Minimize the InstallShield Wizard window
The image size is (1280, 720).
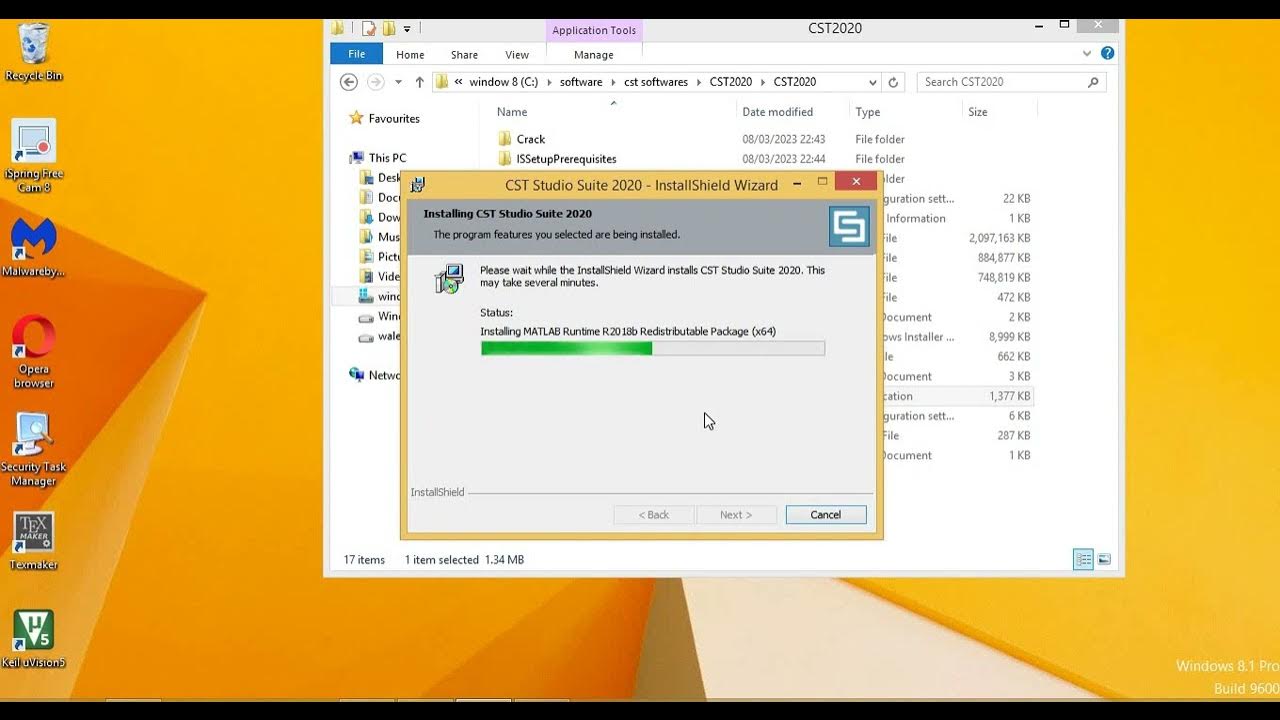(797, 184)
